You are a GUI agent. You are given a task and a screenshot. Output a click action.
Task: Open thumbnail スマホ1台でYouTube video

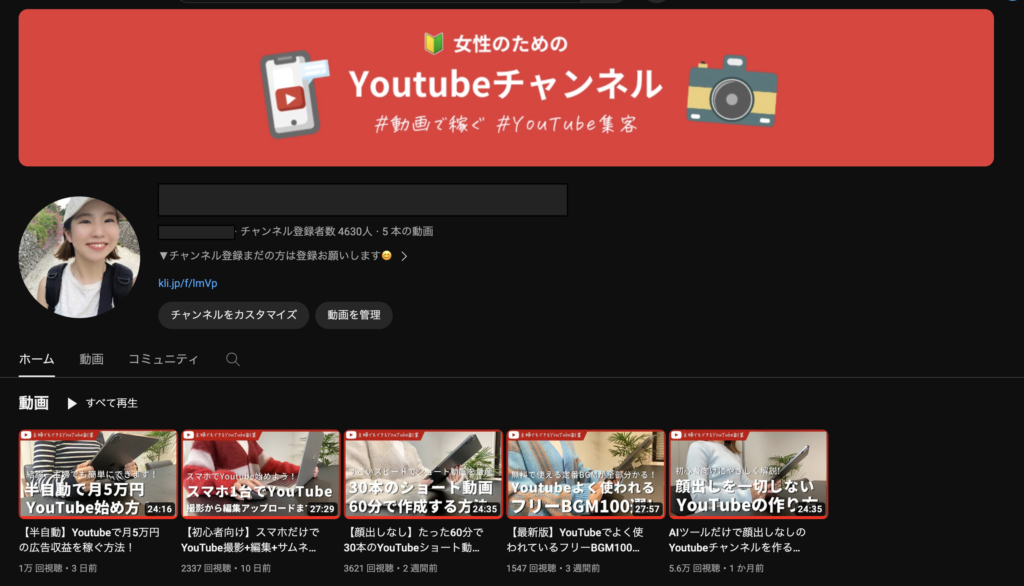pos(261,474)
